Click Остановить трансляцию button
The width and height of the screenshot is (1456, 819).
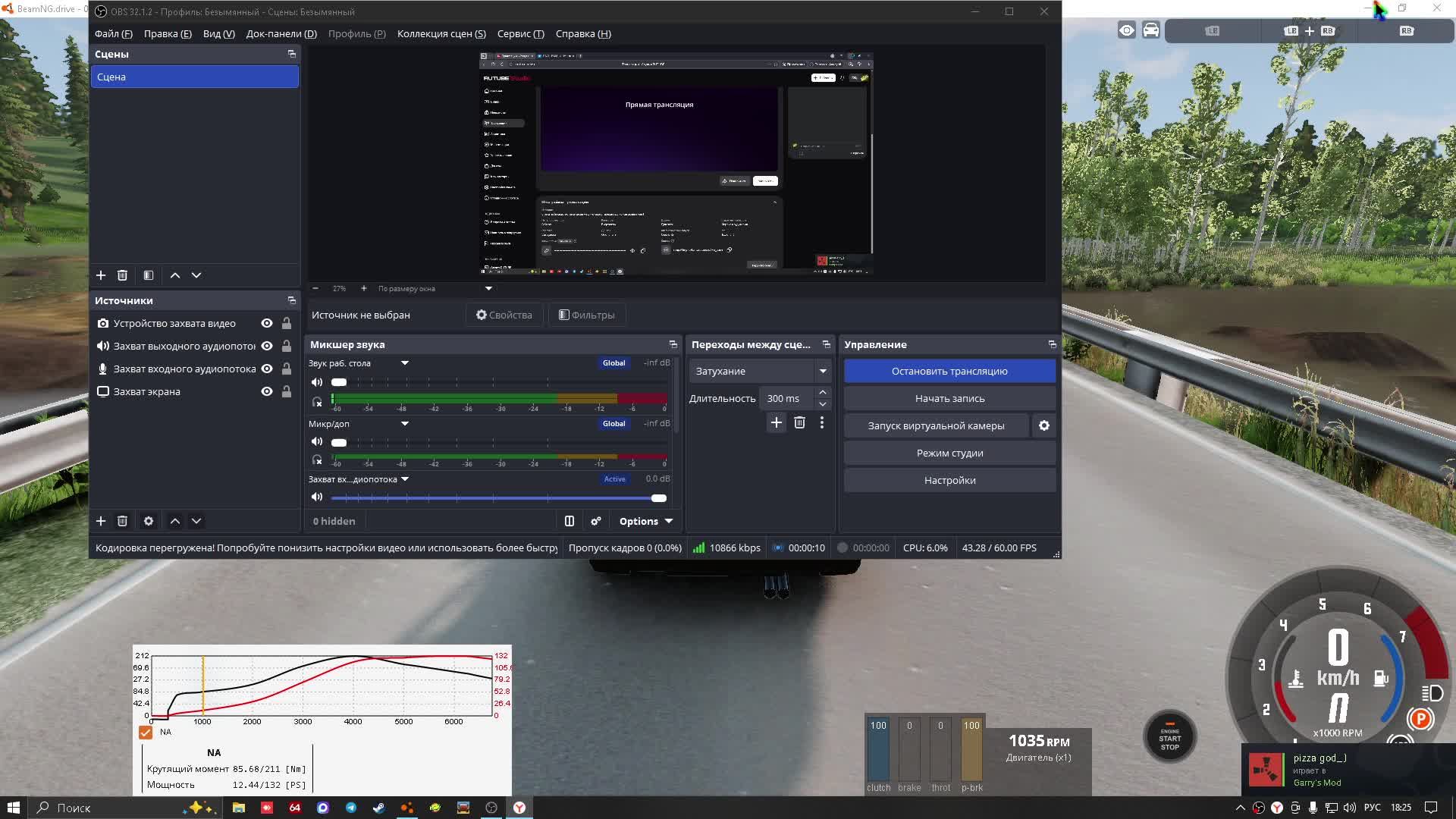[949, 371]
